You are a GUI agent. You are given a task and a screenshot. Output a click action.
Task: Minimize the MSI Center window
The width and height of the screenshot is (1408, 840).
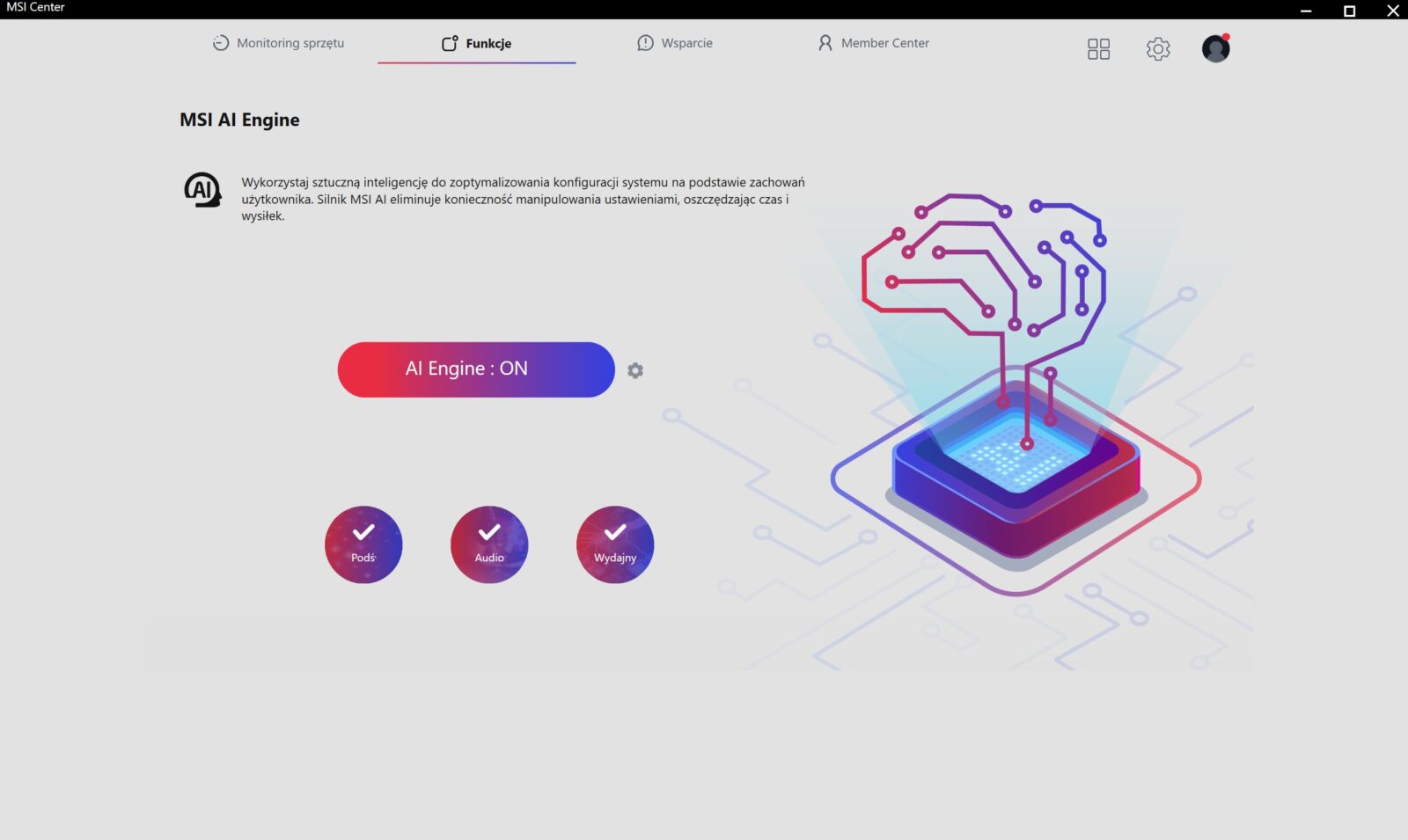point(1306,11)
